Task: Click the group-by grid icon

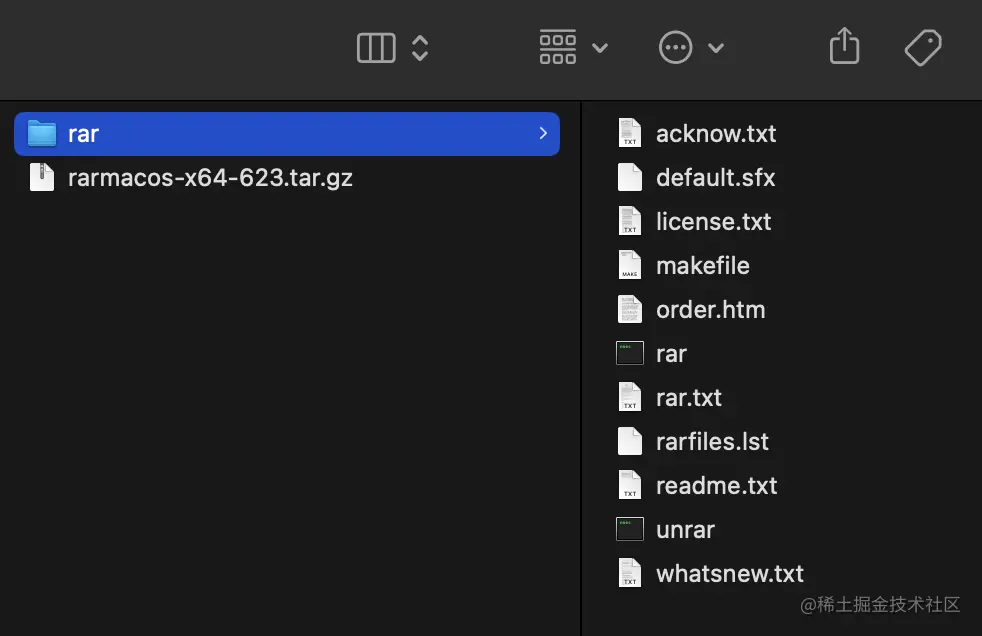Action: pyautogui.click(x=557, y=48)
